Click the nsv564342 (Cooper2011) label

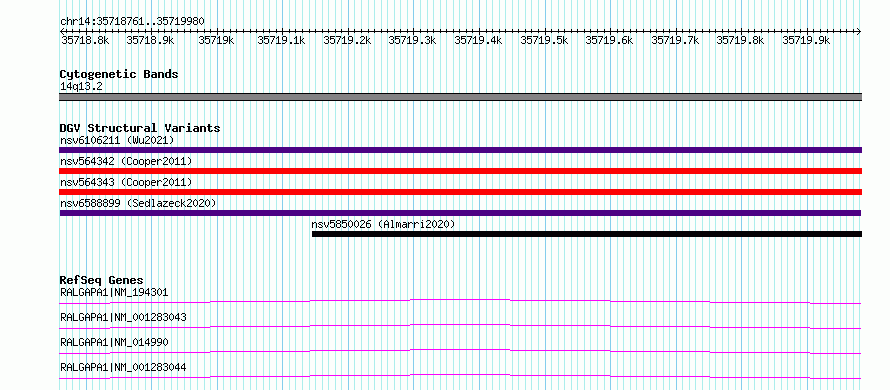pos(126,161)
